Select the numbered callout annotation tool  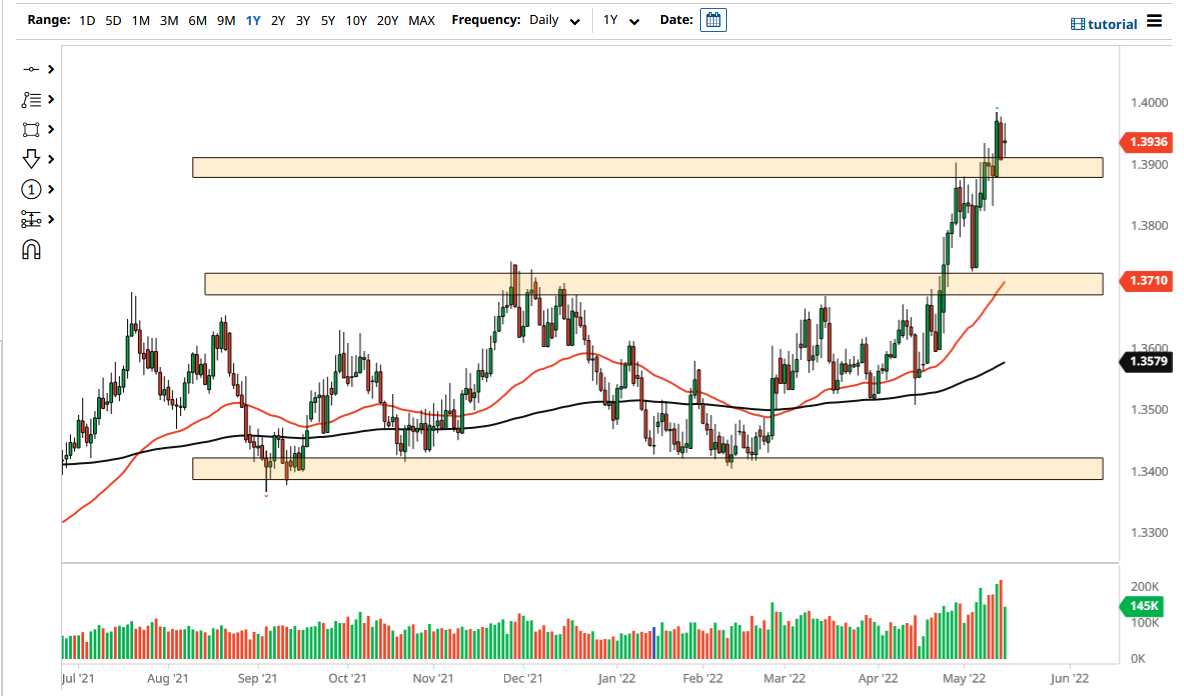pos(30,189)
